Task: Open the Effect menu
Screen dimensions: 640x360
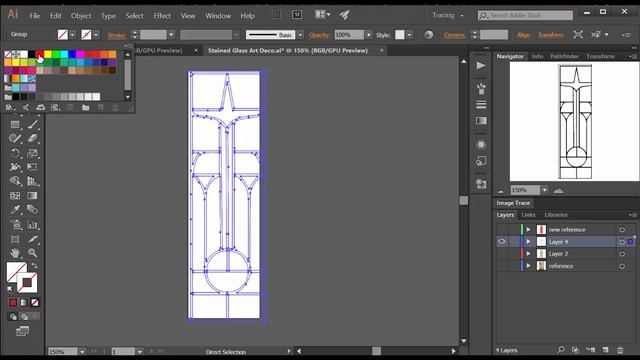Action: click(x=162, y=16)
